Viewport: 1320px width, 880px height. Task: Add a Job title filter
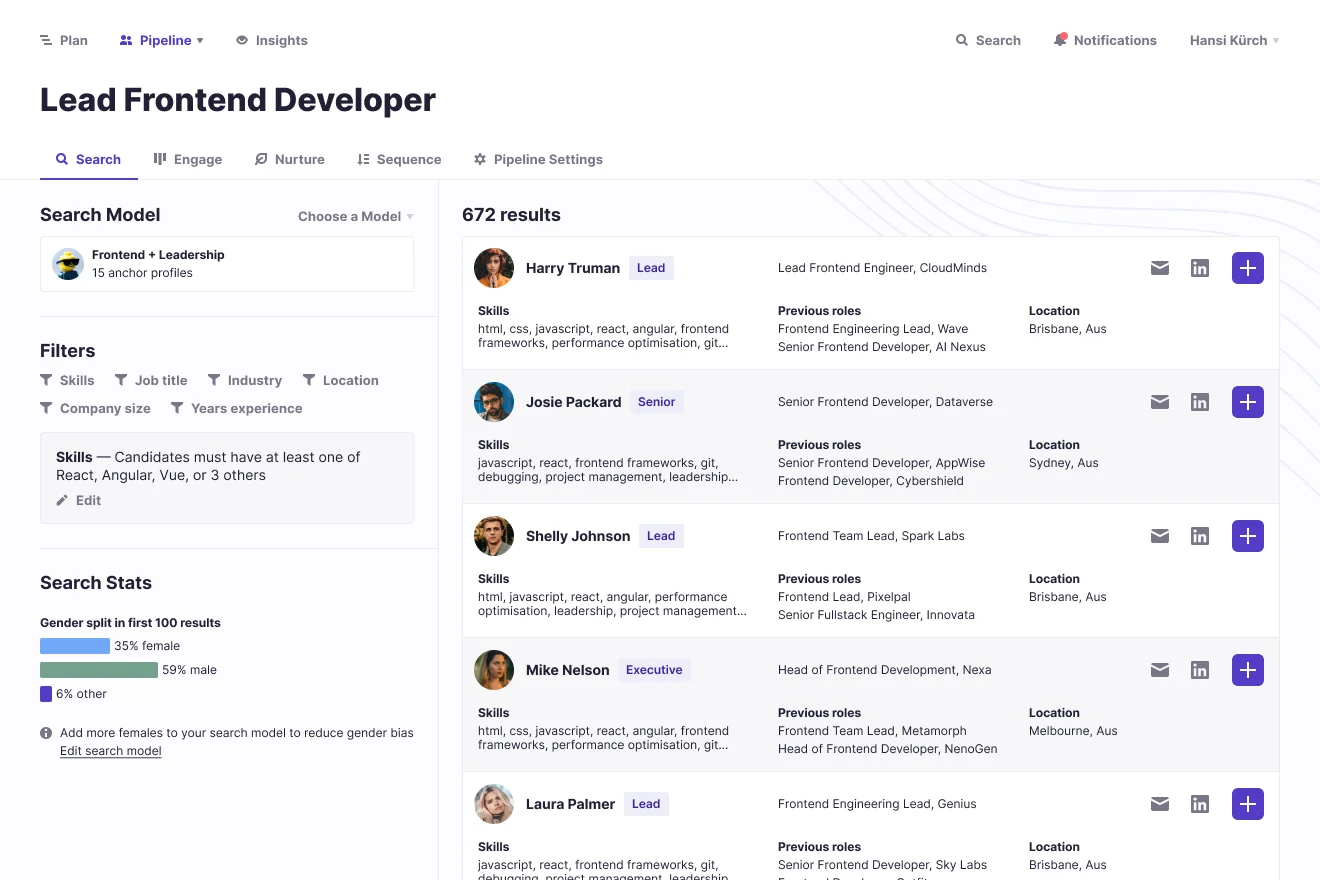pos(151,380)
